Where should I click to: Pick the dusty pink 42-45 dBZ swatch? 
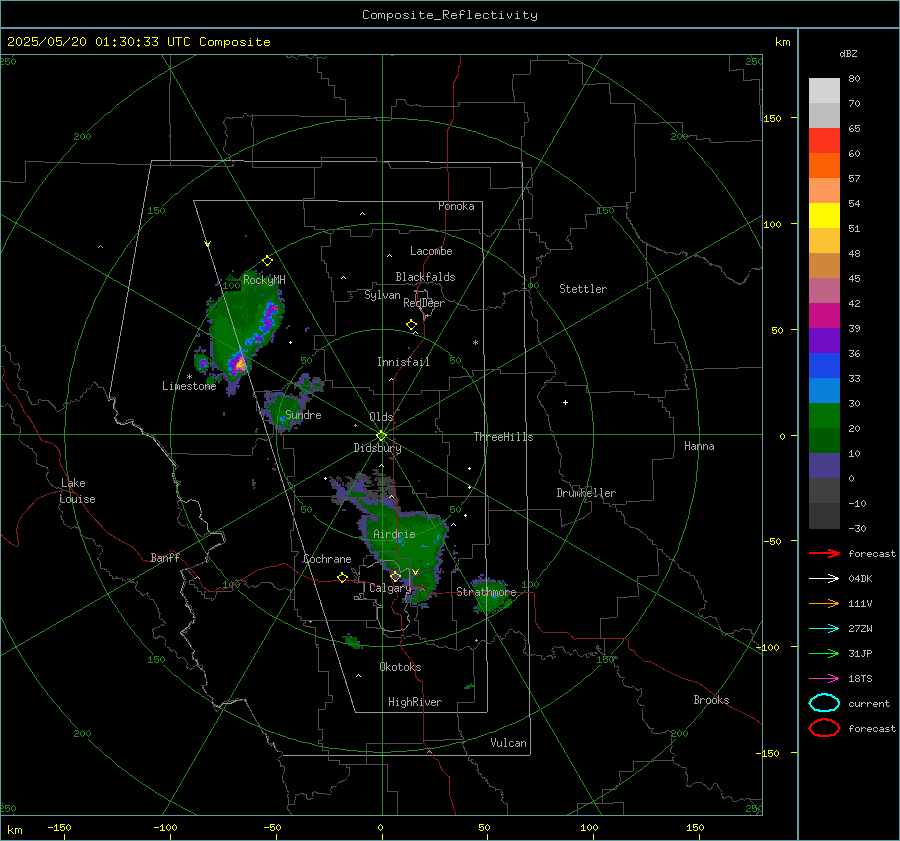(824, 291)
